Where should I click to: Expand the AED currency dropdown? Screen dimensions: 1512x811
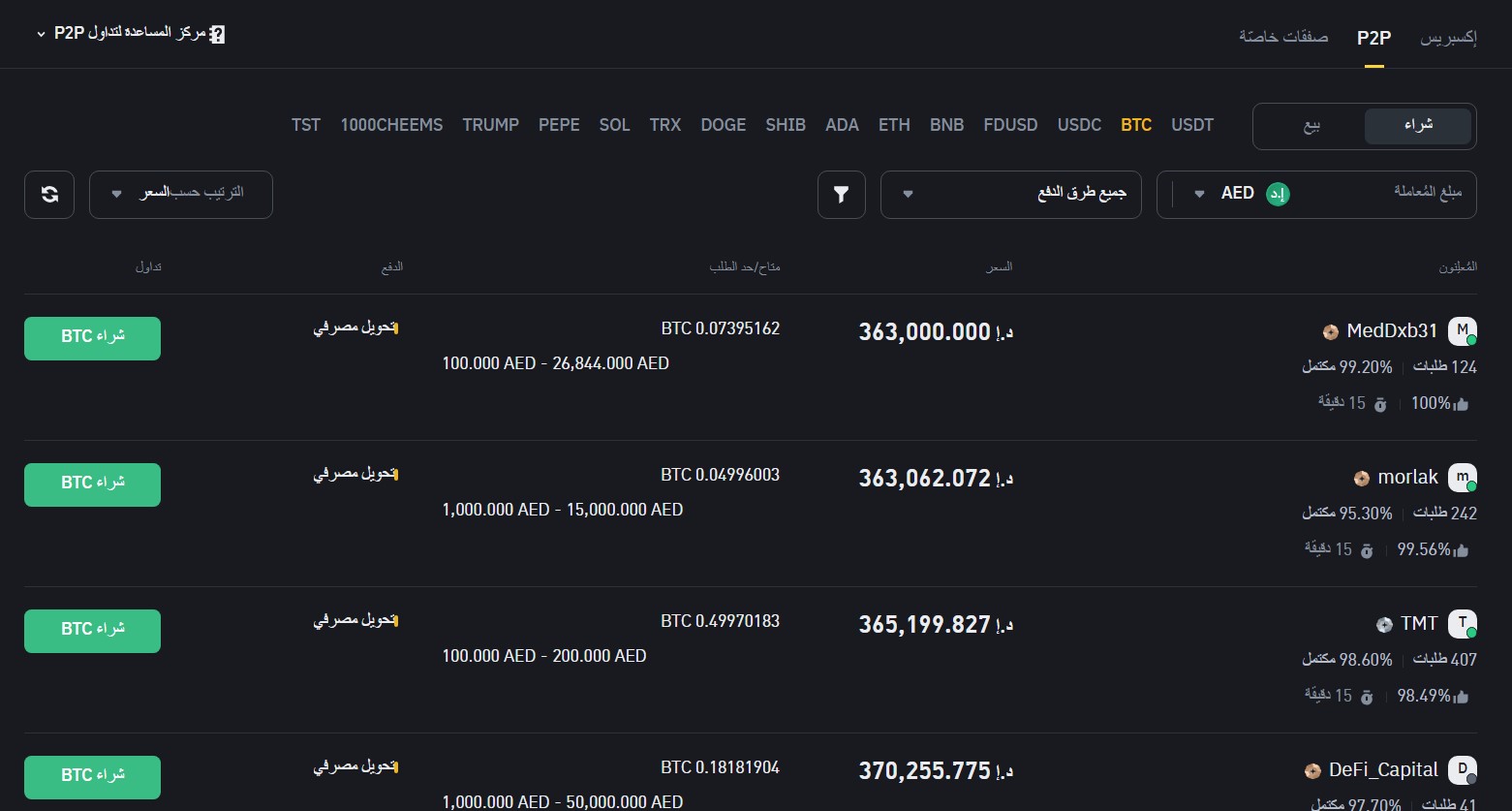click(x=1200, y=194)
